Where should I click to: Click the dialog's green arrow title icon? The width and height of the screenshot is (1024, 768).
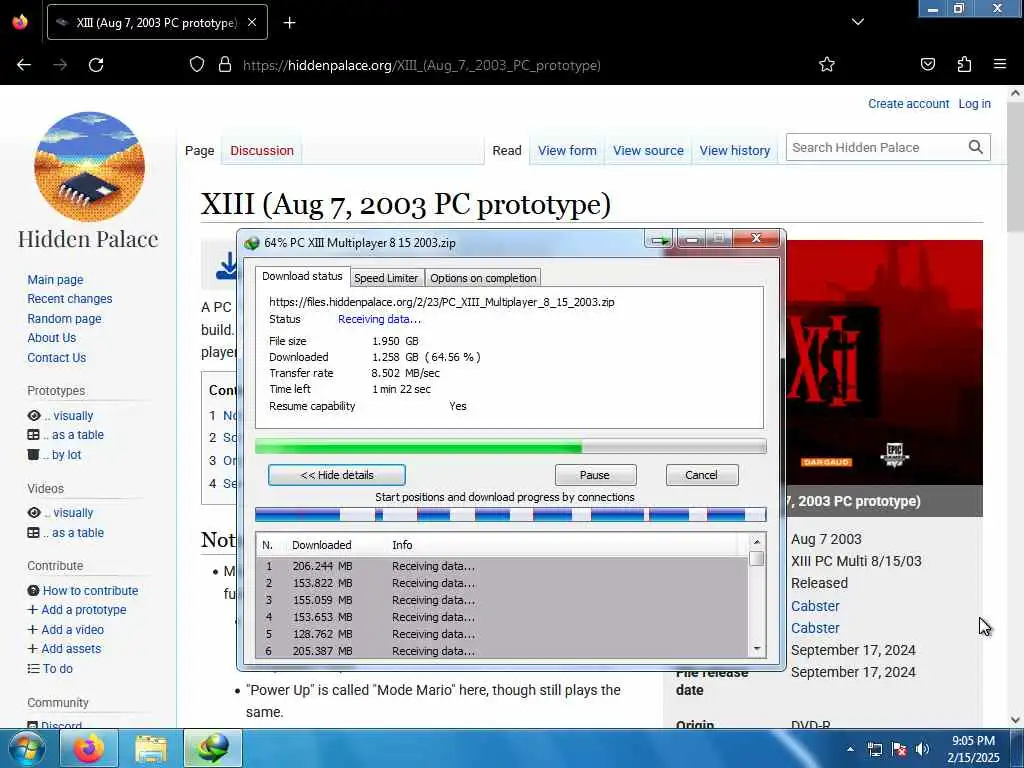click(x=659, y=240)
